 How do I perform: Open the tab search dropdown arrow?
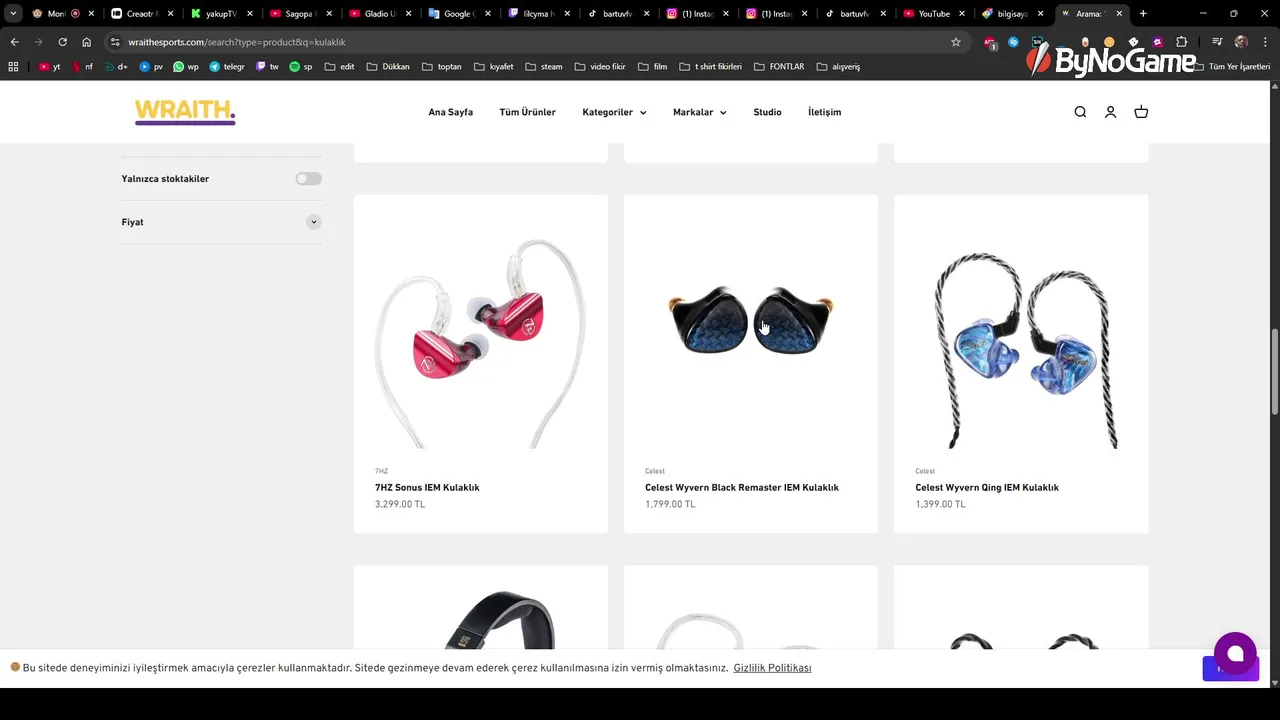tap(13, 14)
